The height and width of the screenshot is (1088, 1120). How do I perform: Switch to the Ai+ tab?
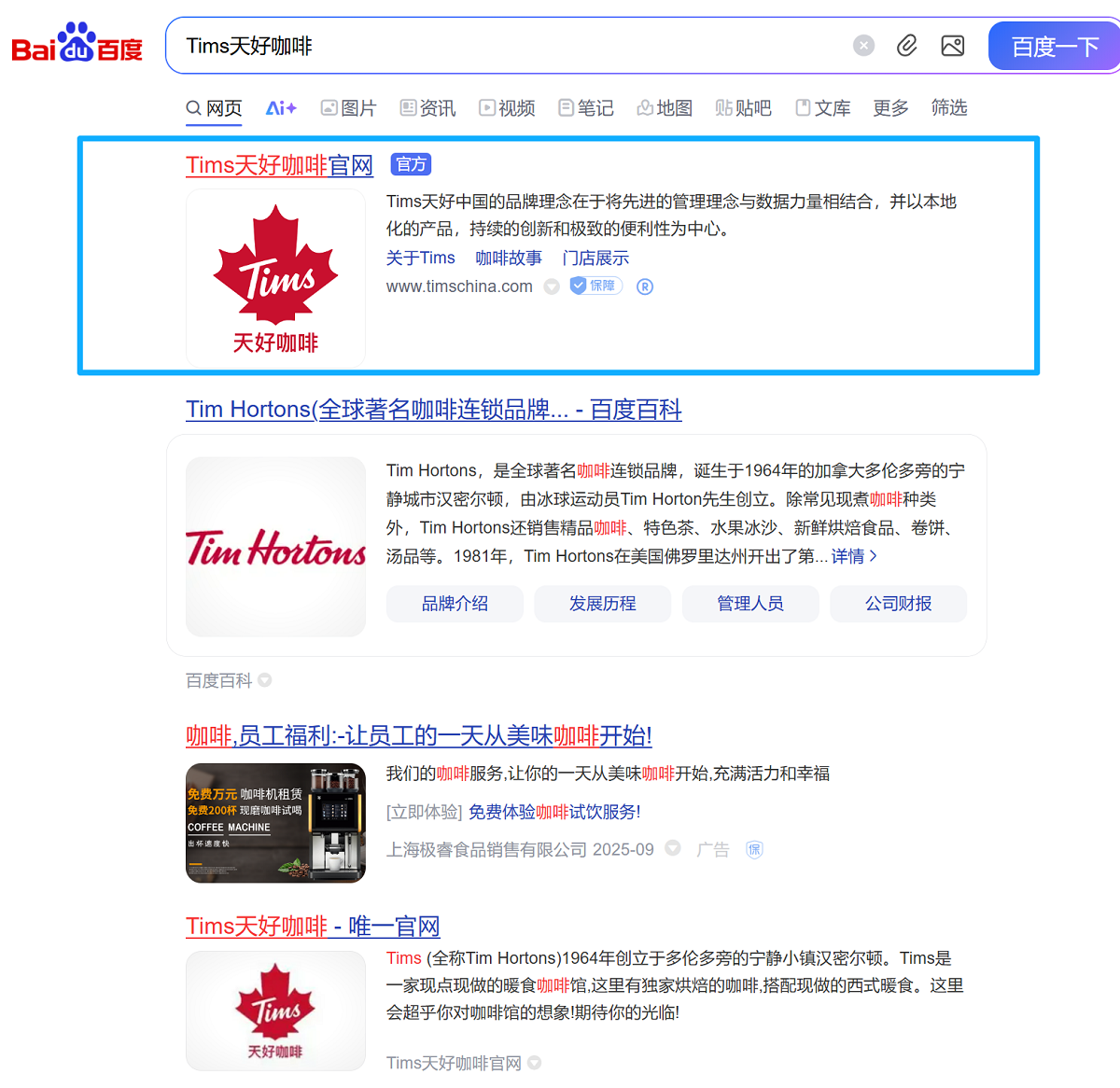[x=280, y=108]
